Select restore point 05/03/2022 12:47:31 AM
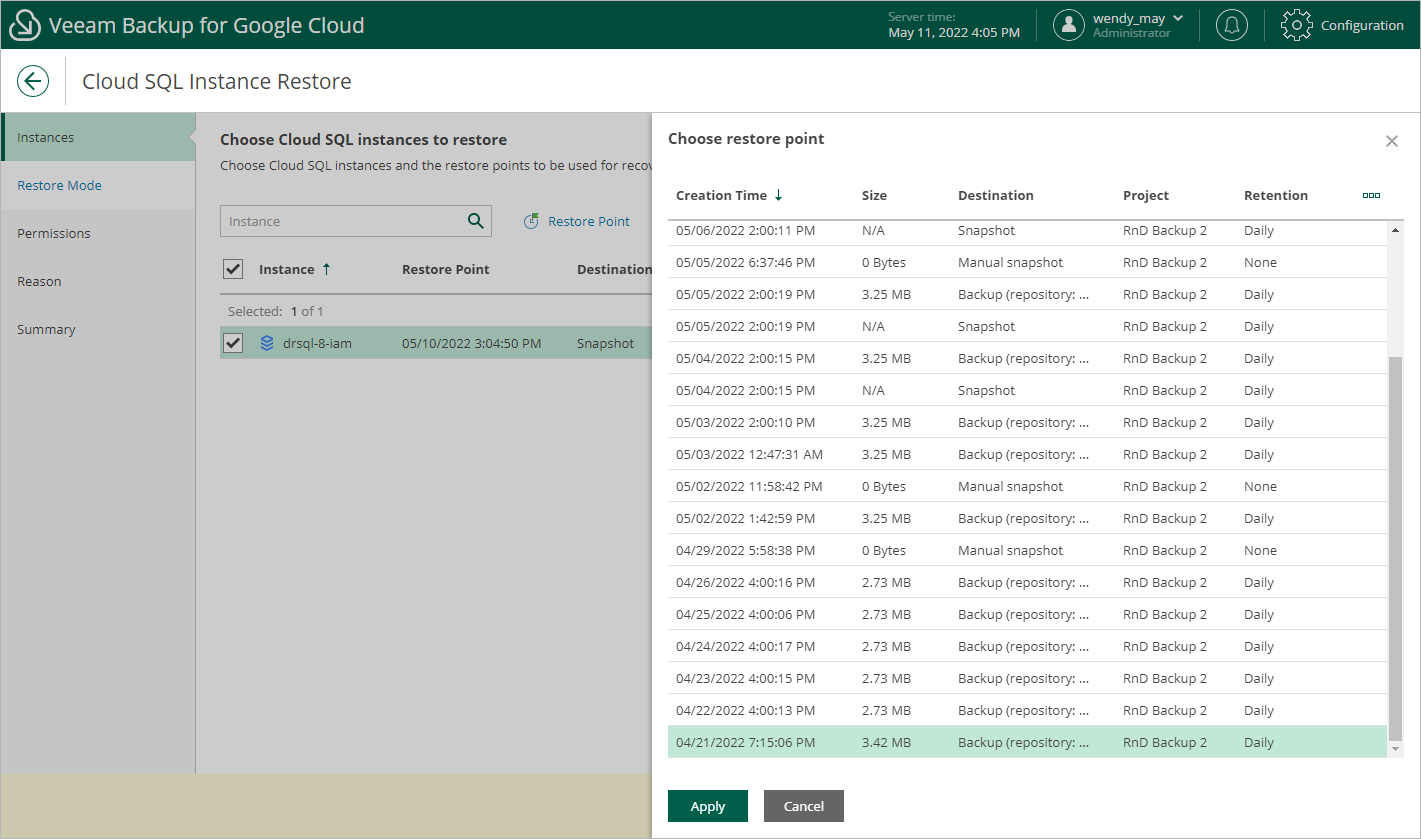The height and width of the screenshot is (839, 1421). click(x=1027, y=454)
